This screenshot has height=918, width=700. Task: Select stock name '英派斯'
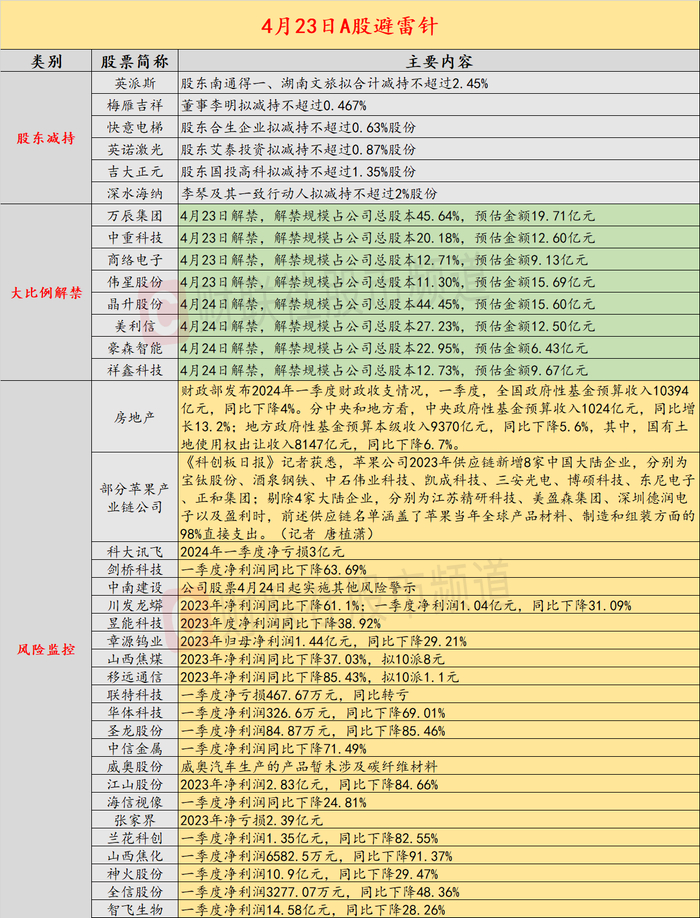point(135,84)
